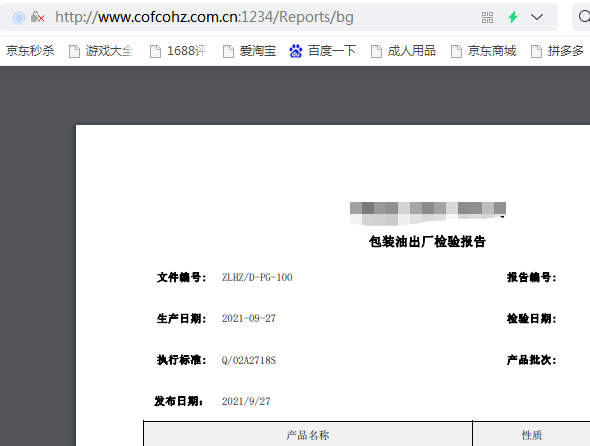Click the Baidu paw icon
This screenshot has height=446, width=590.
tap(296, 51)
